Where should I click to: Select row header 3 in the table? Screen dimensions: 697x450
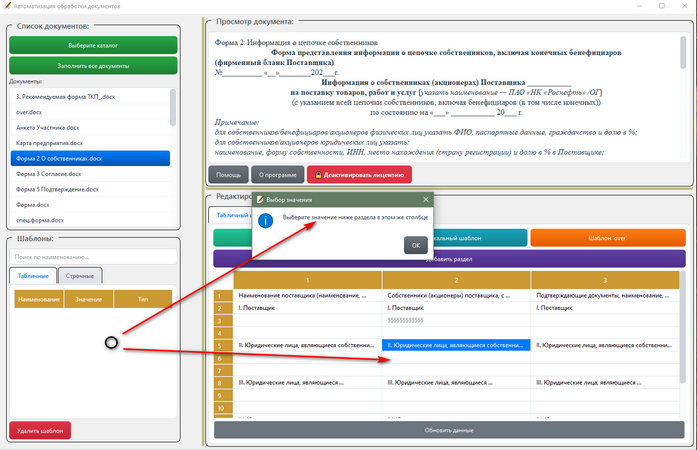pyautogui.click(x=223, y=321)
